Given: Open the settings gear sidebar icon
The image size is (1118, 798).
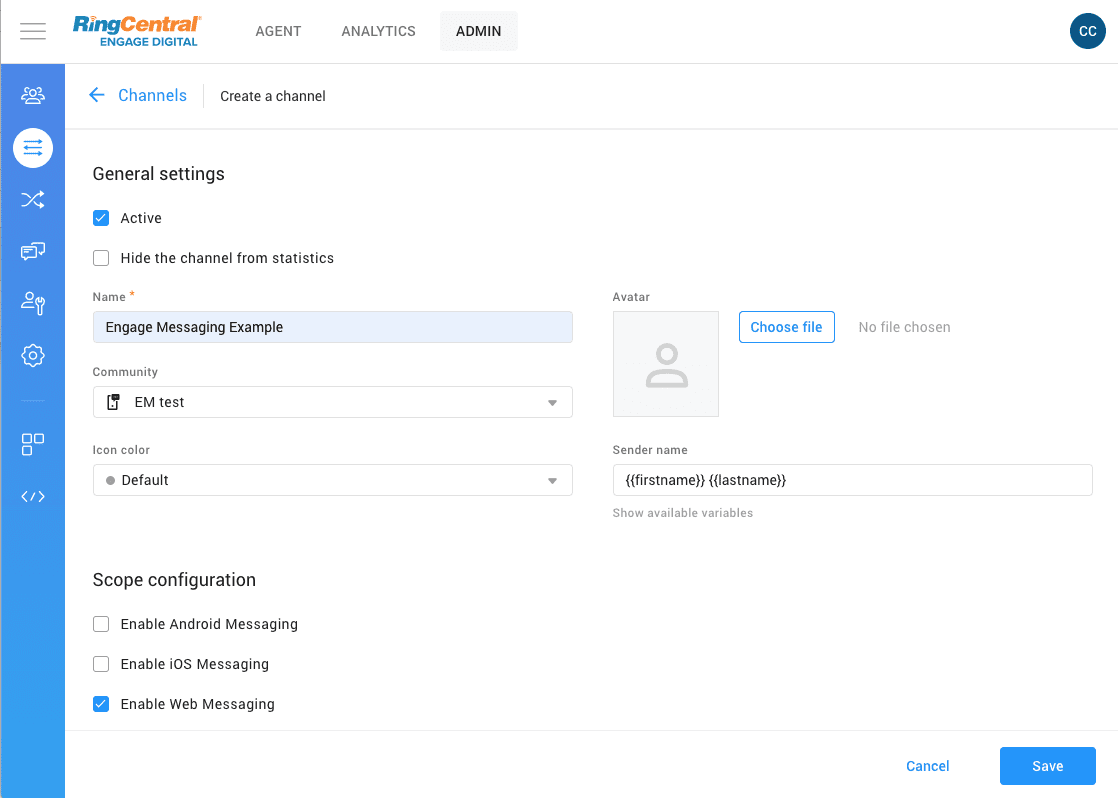Looking at the screenshot, I should tap(33, 355).
